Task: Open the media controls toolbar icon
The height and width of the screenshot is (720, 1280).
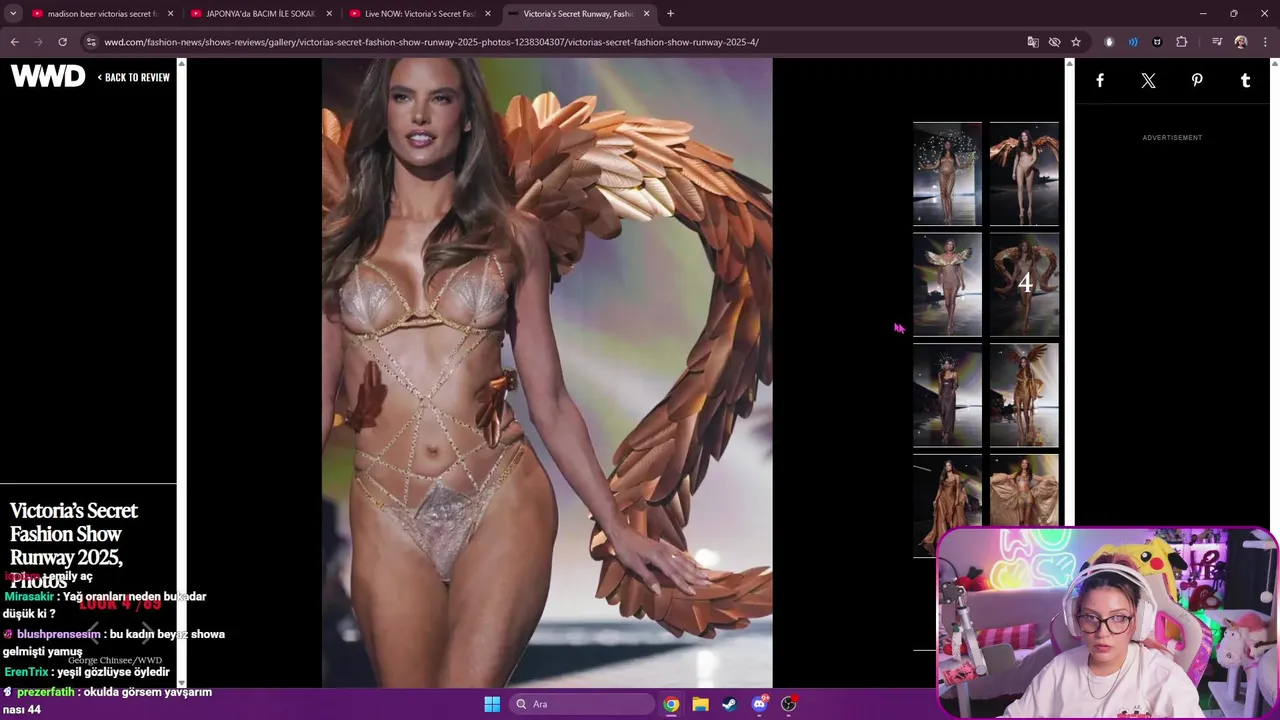Action: click(1217, 42)
